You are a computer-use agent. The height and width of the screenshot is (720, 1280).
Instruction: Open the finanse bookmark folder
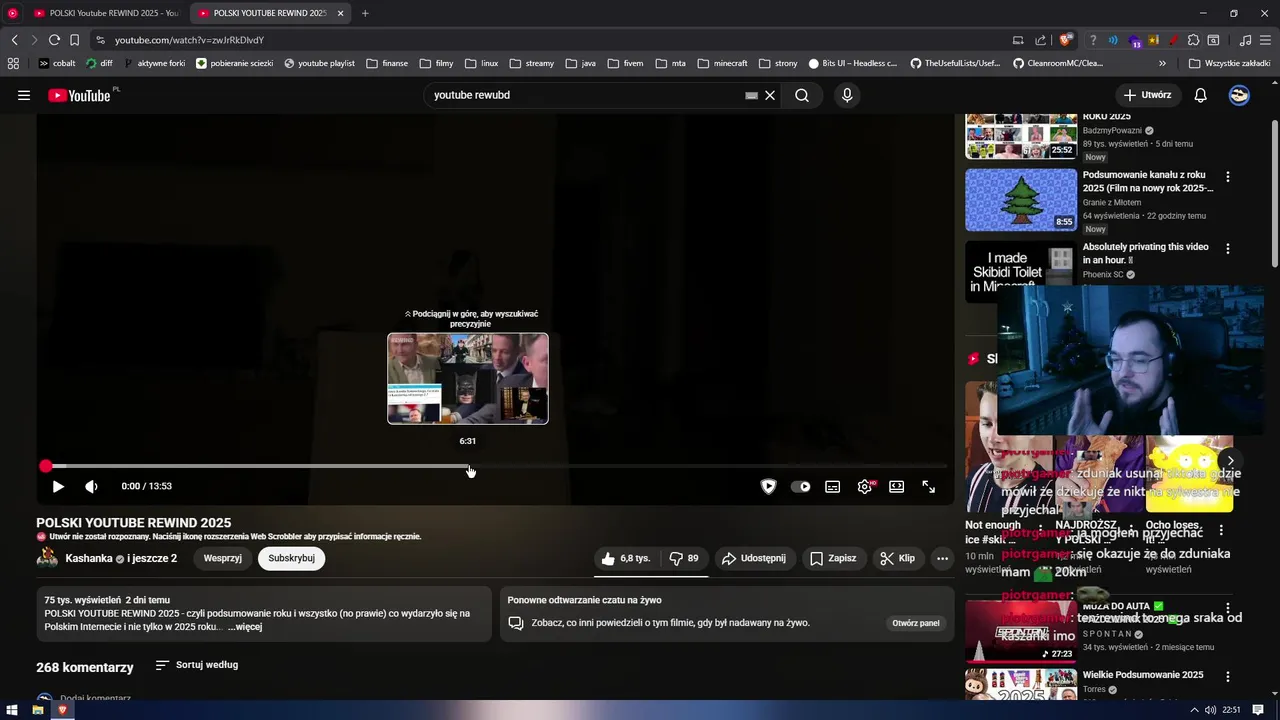[387, 63]
